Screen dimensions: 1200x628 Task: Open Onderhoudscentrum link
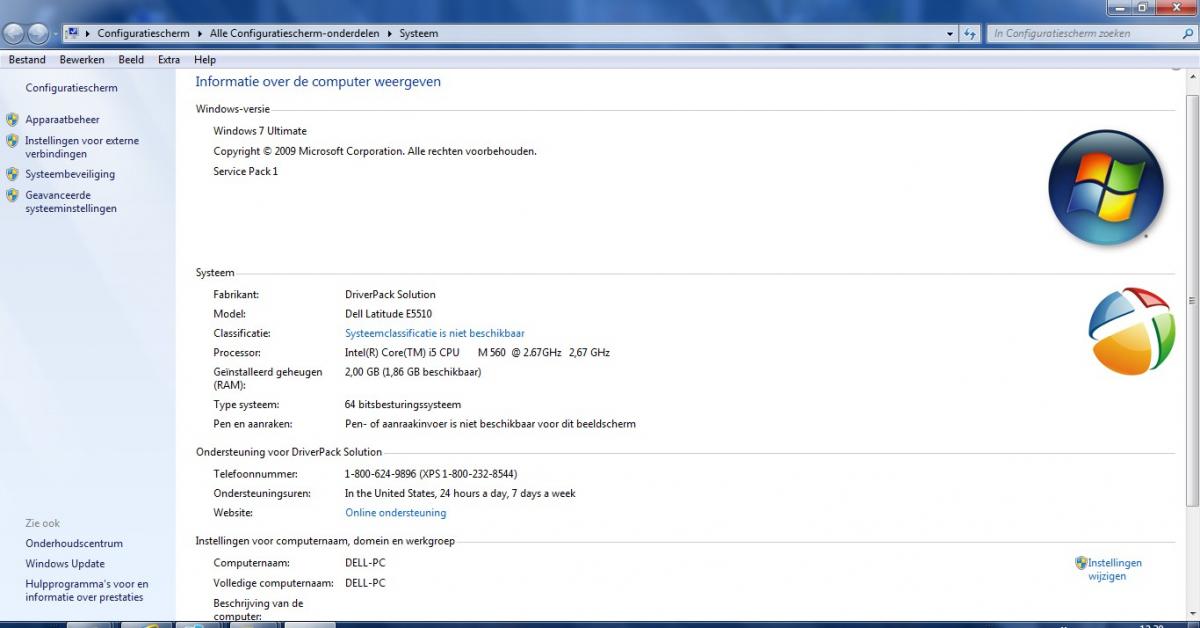point(74,544)
